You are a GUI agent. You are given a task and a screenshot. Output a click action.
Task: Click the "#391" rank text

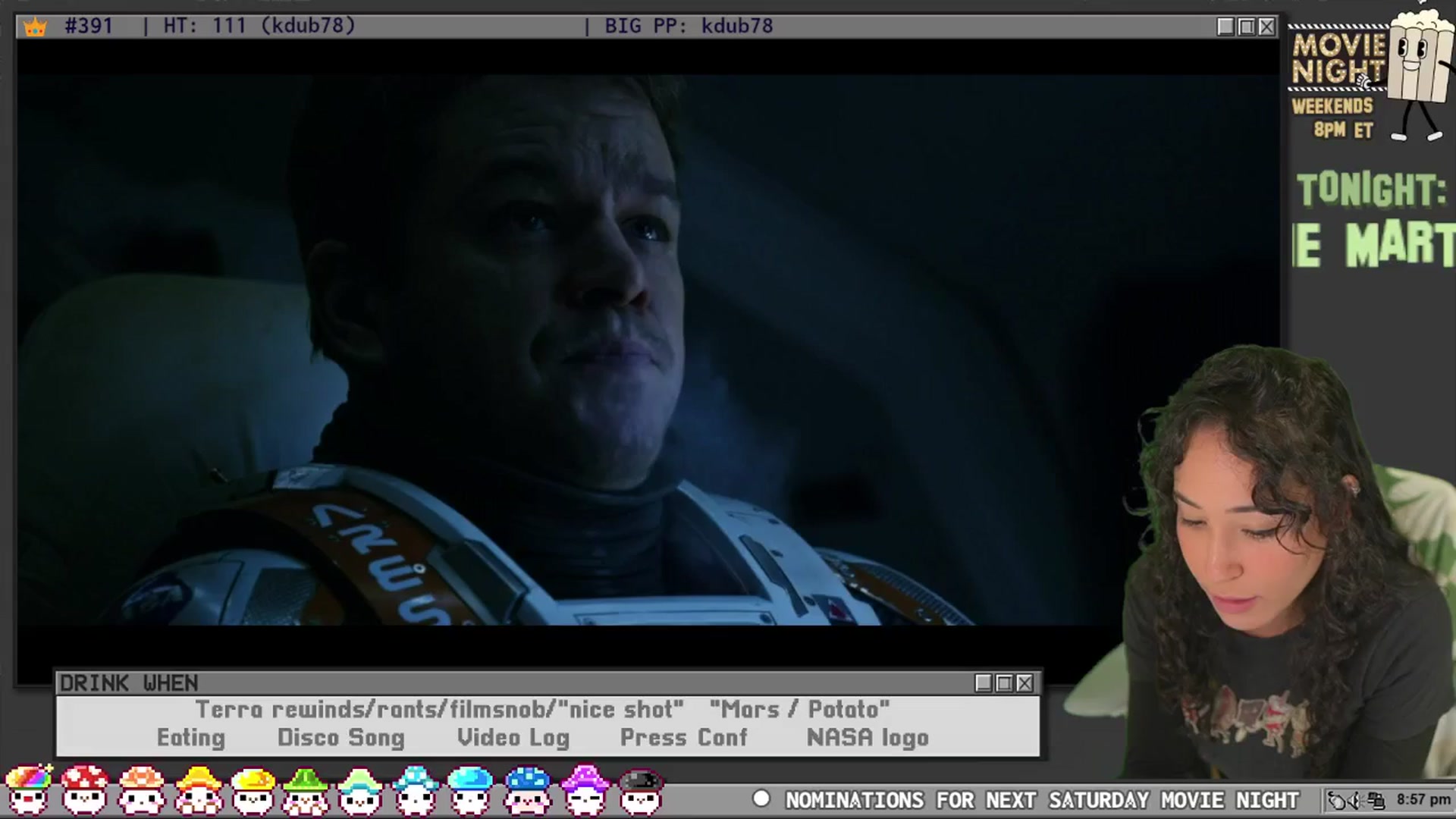[89, 26]
